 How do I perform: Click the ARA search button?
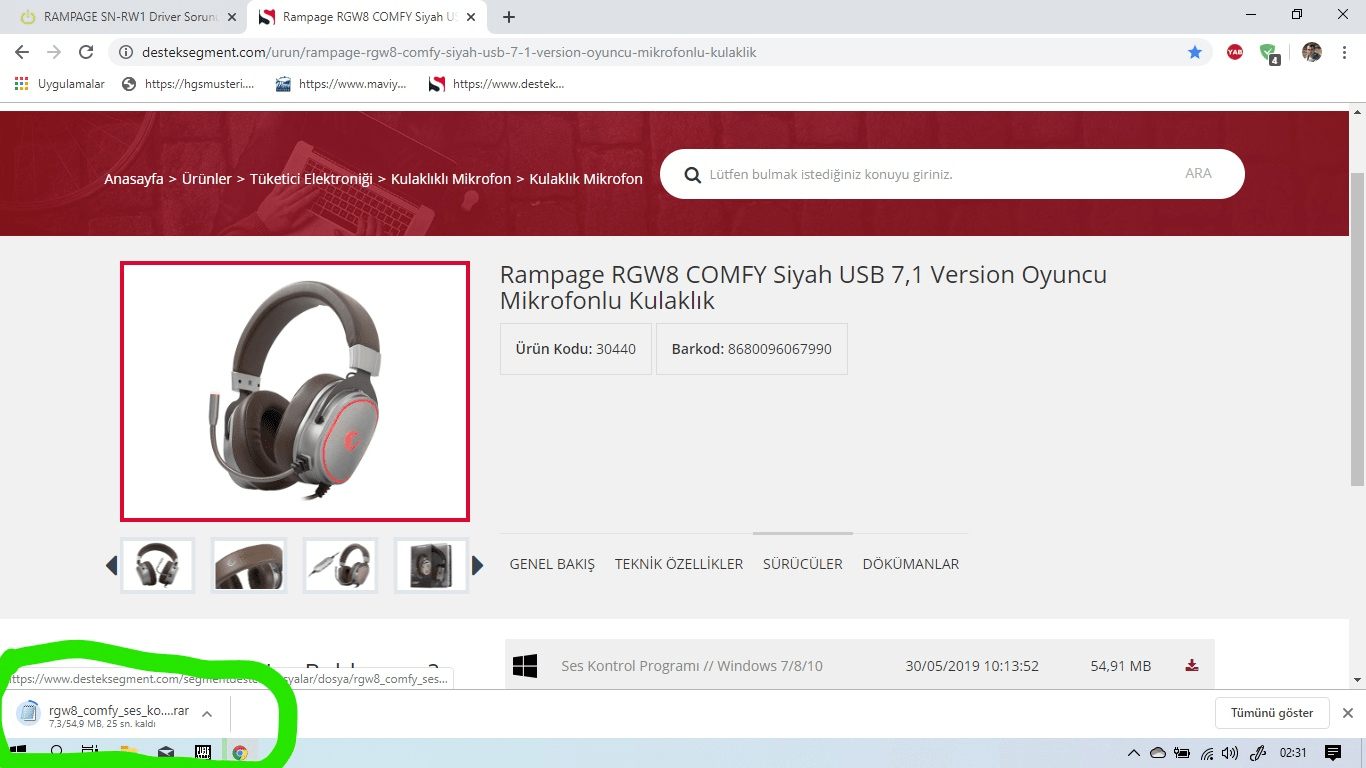click(1198, 174)
